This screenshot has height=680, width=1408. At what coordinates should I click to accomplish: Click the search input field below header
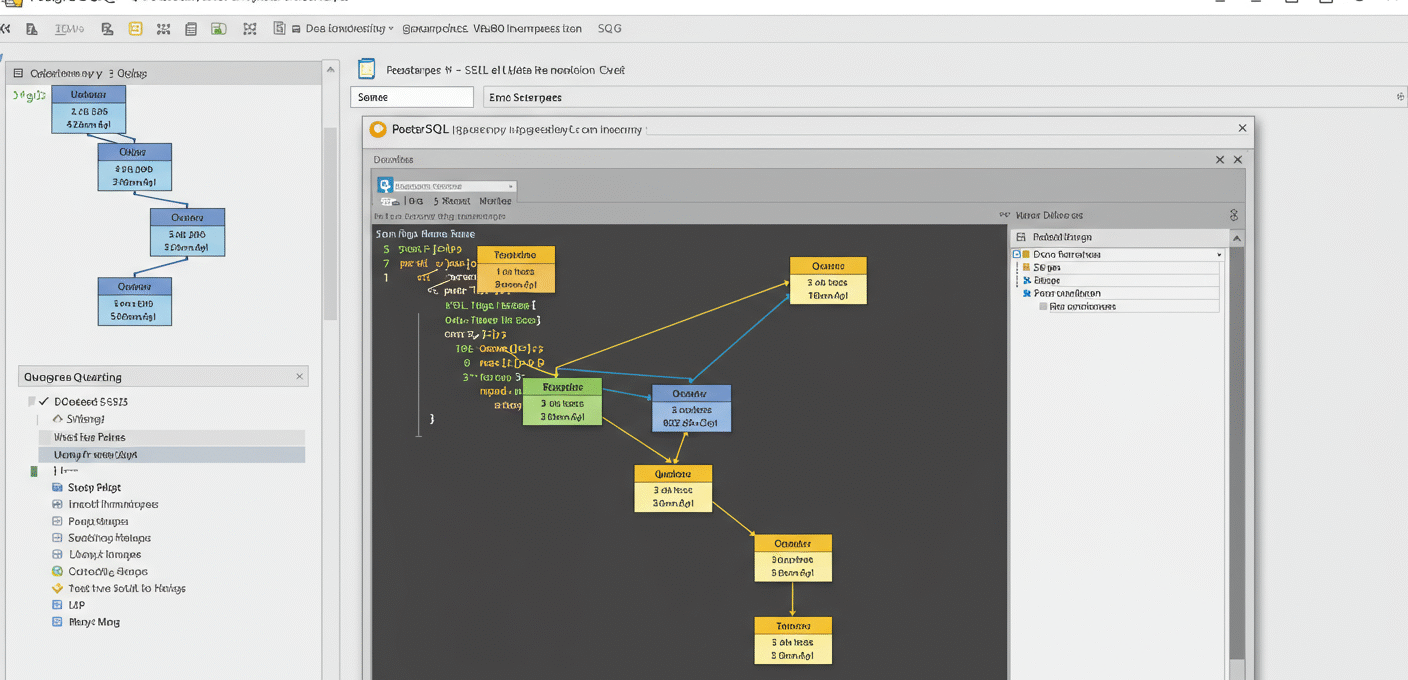point(412,97)
